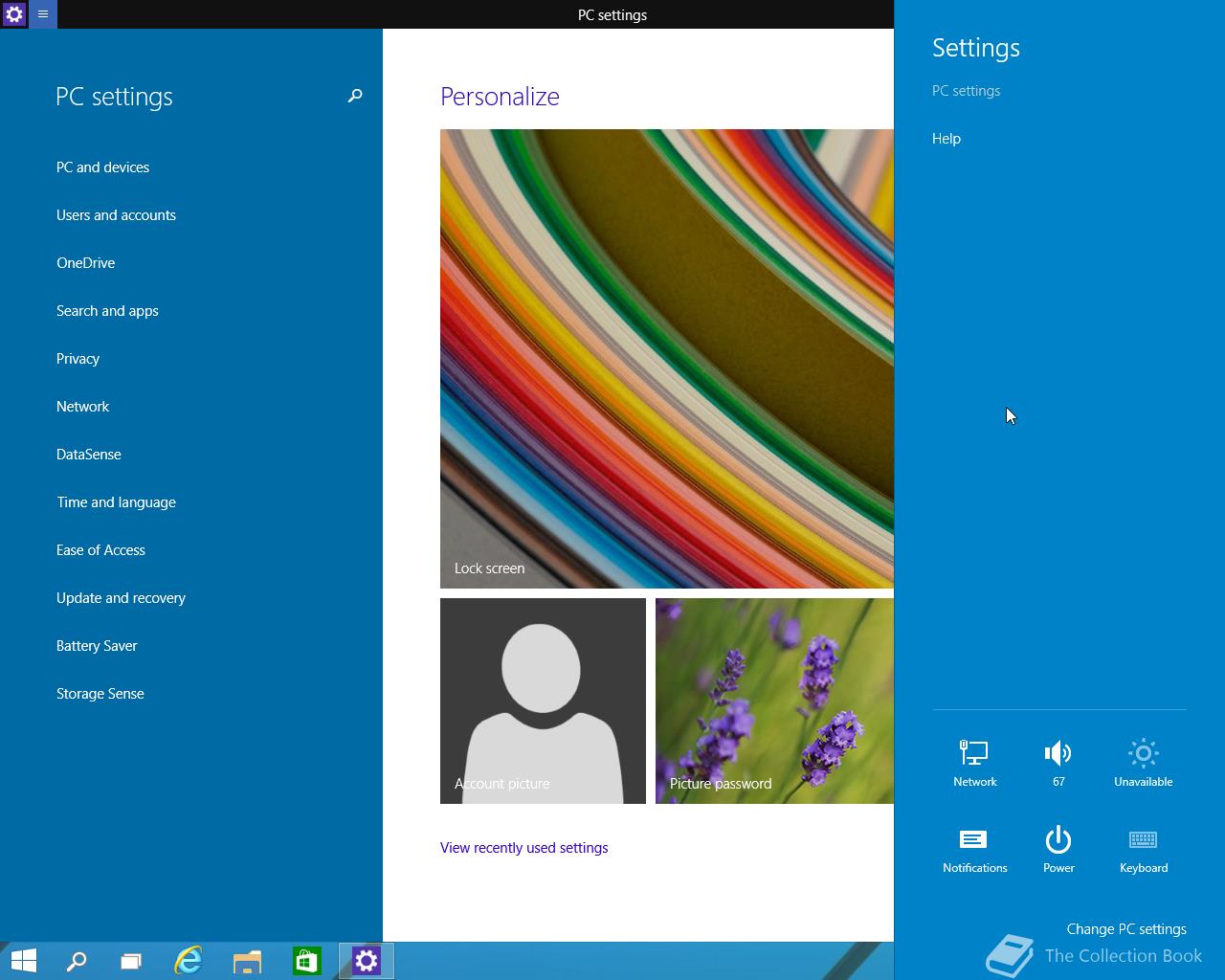The image size is (1225, 980).
Task: Click the View recently used settings link
Action: [x=523, y=848]
